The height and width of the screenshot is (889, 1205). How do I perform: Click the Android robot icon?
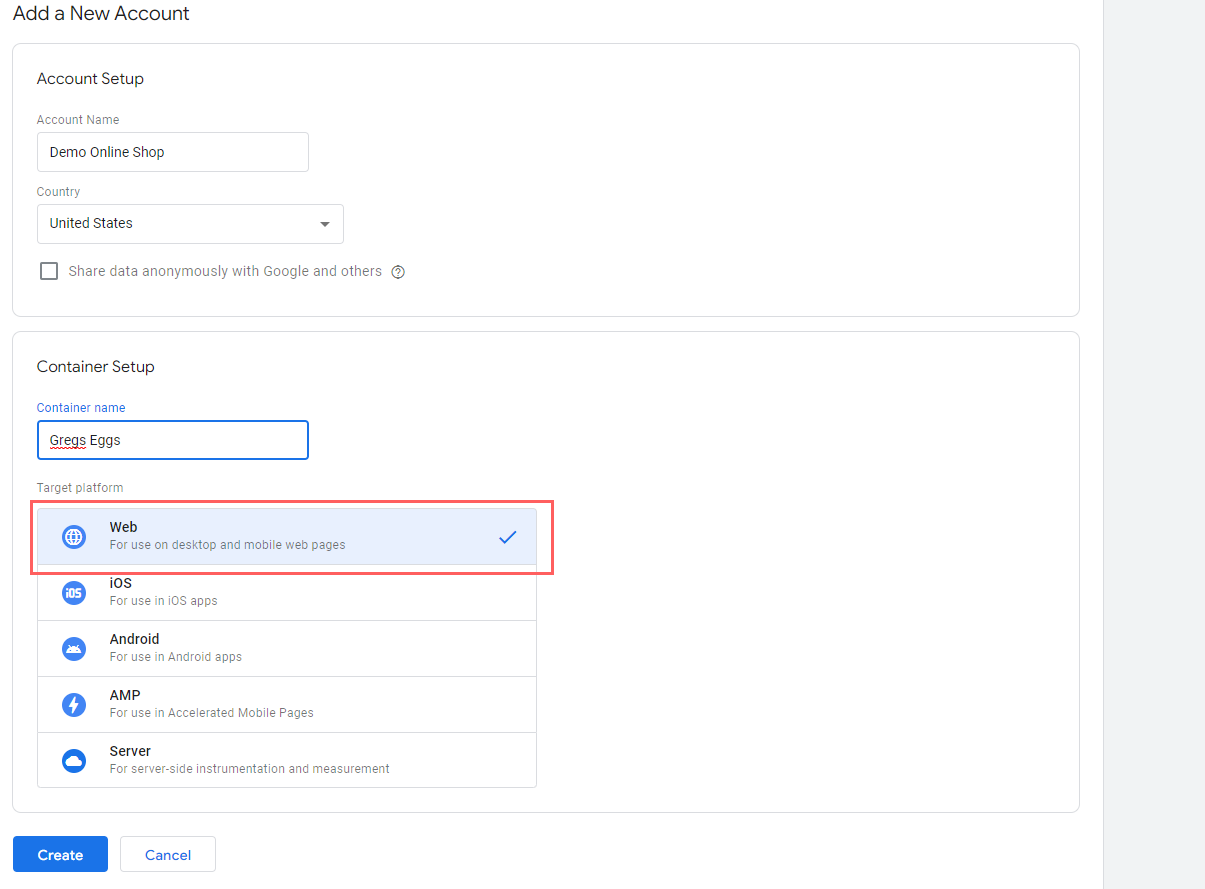(x=74, y=649)
